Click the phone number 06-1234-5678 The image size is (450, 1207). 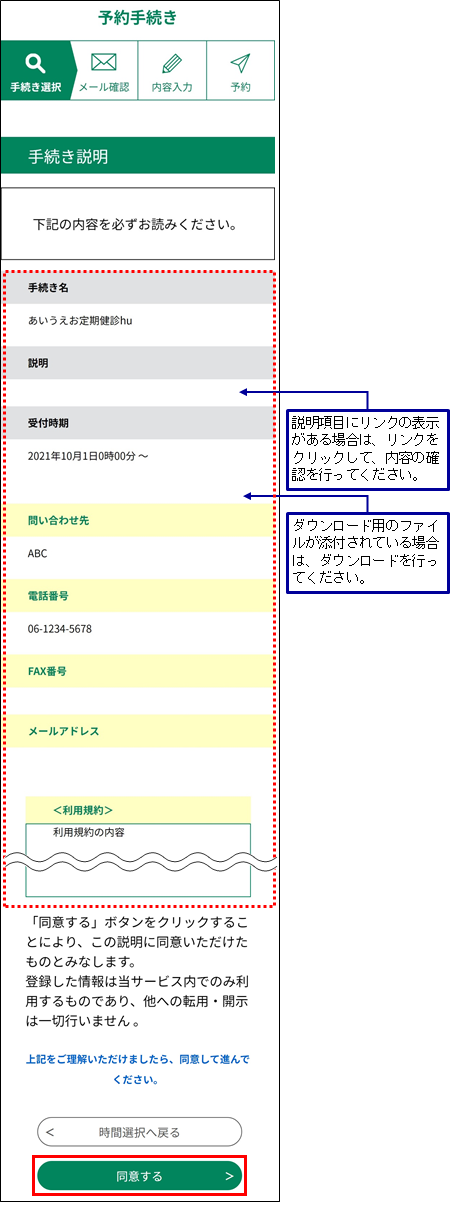60,629
